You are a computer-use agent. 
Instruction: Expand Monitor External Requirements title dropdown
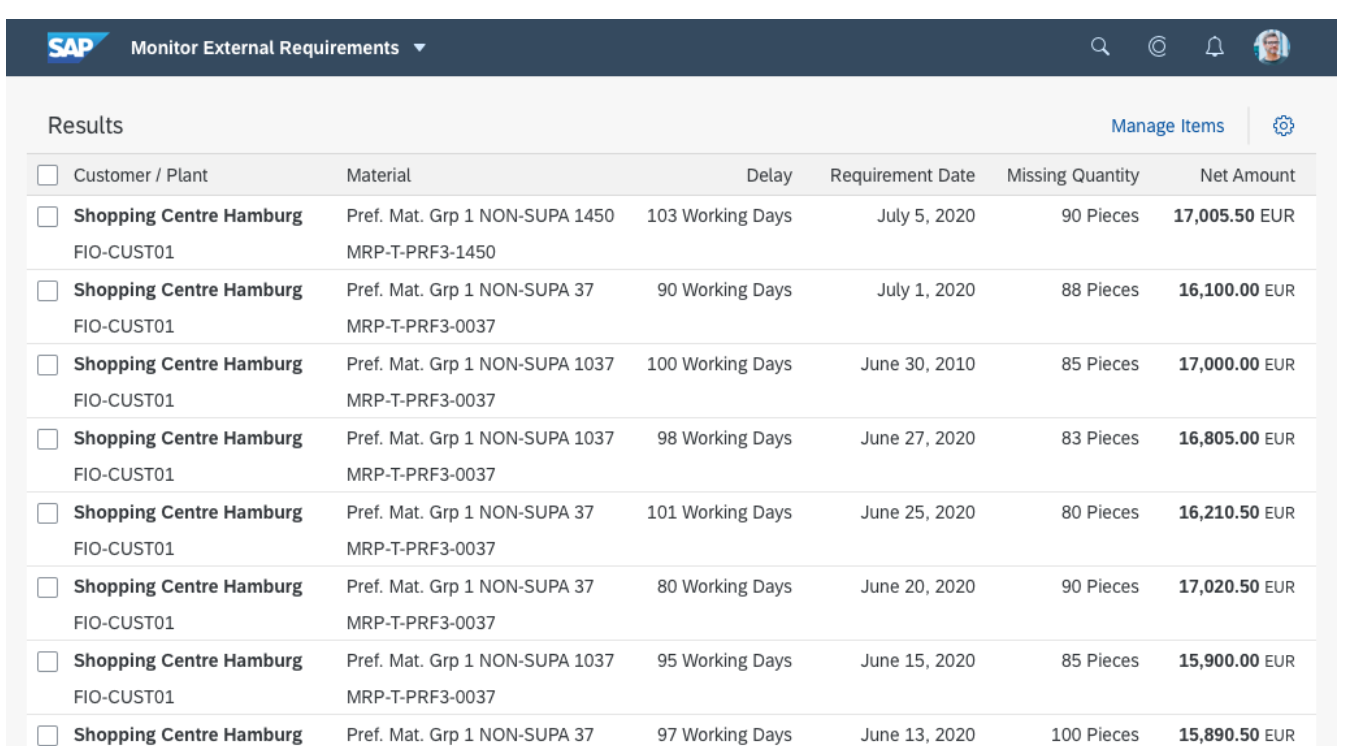pyautogui.click(x=419, y=47)
